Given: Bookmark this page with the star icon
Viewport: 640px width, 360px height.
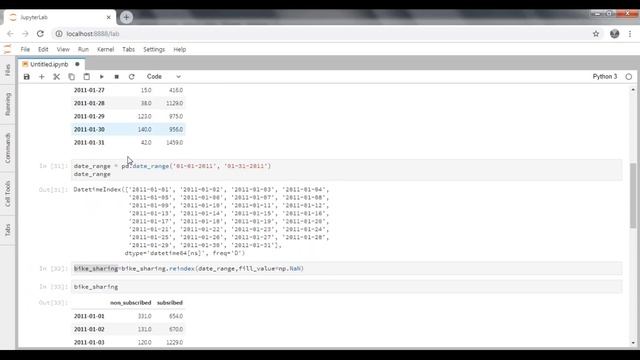Looking at the screenshot, I should pos(596,34).
